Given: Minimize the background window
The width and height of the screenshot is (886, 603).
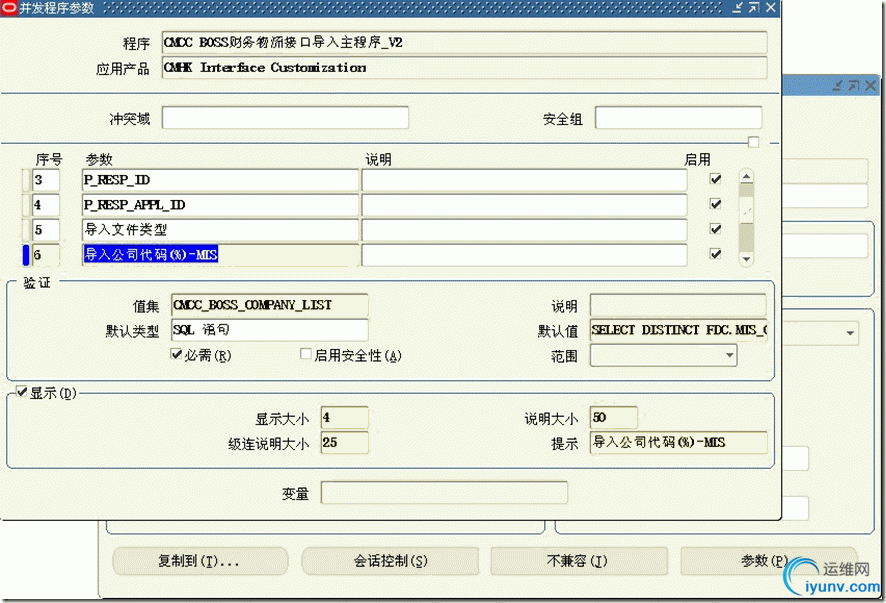Looking at the screenshot, I should [837, 85].
